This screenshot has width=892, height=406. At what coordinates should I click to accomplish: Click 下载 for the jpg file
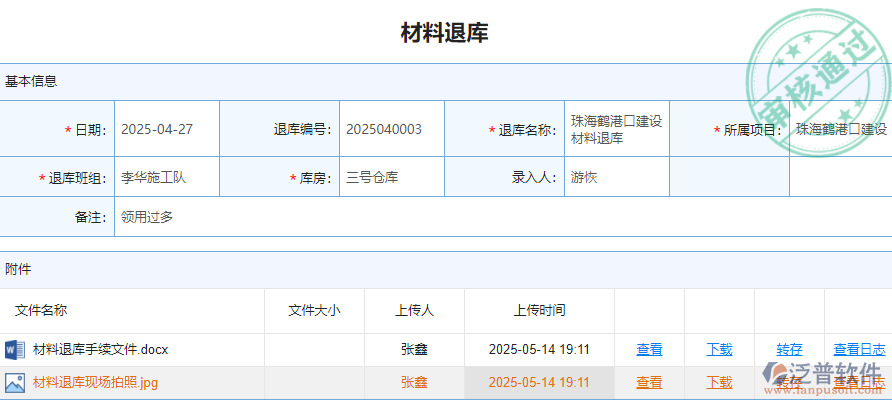pyautogui.click(x=719, y=382)
